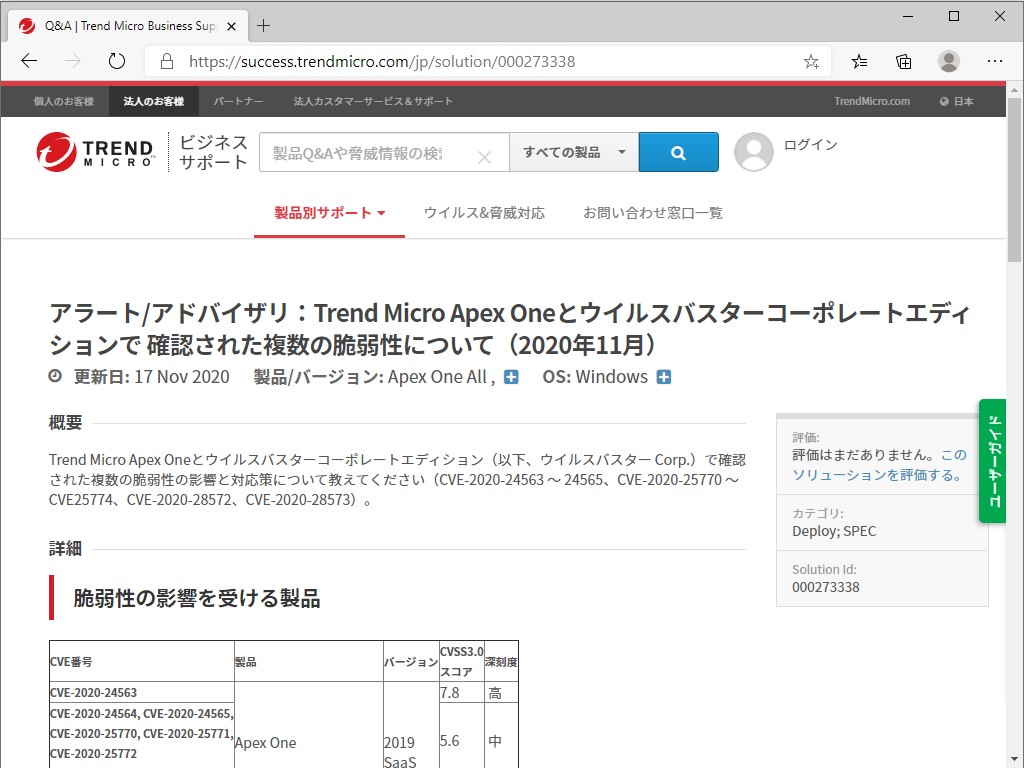Expand the Apex One All version list
Image resolution: width=1024 pixels, height=768 pixels.
click(511, 377)
